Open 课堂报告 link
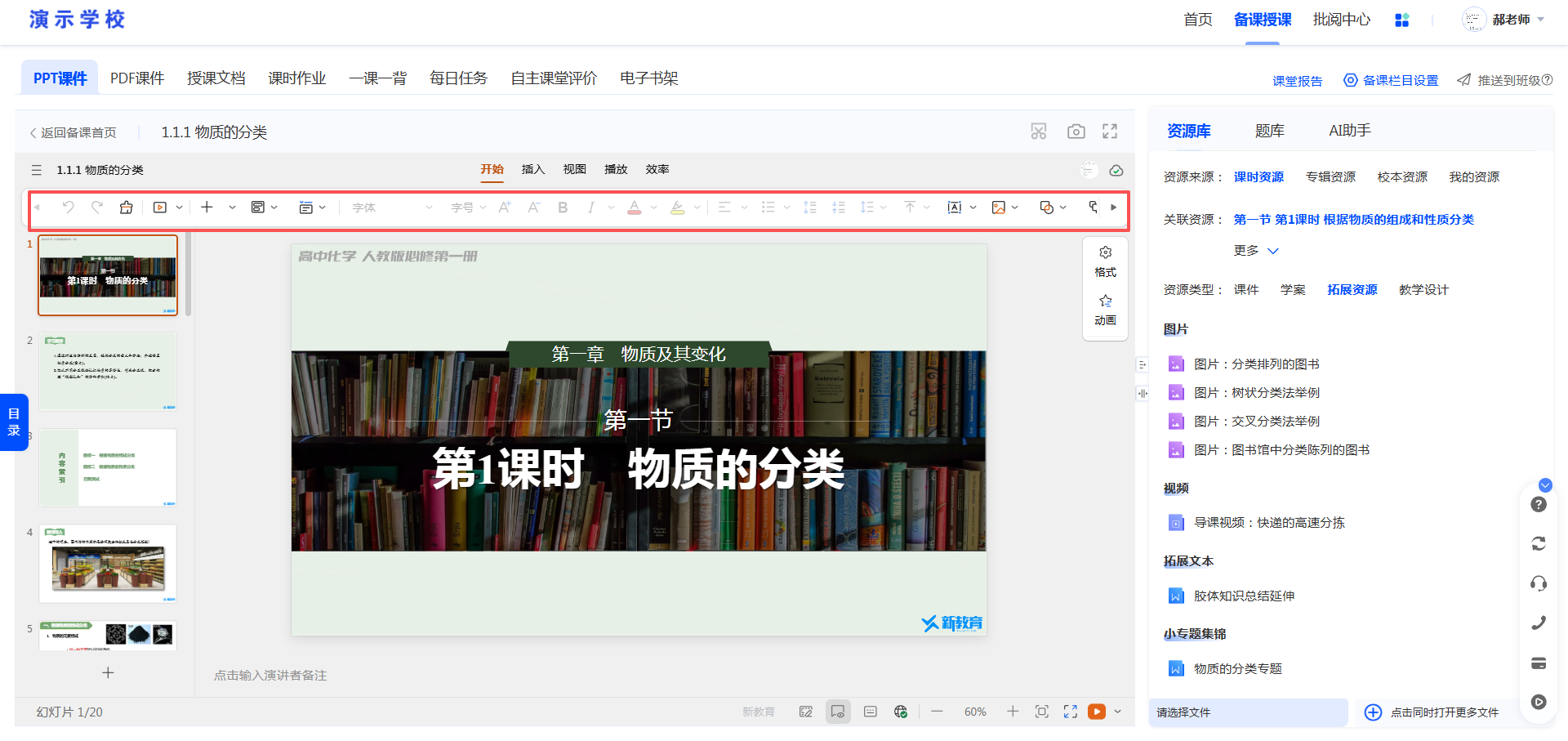The height and width of the screenshot is (741, 1568). click(x=1298, y=81)
